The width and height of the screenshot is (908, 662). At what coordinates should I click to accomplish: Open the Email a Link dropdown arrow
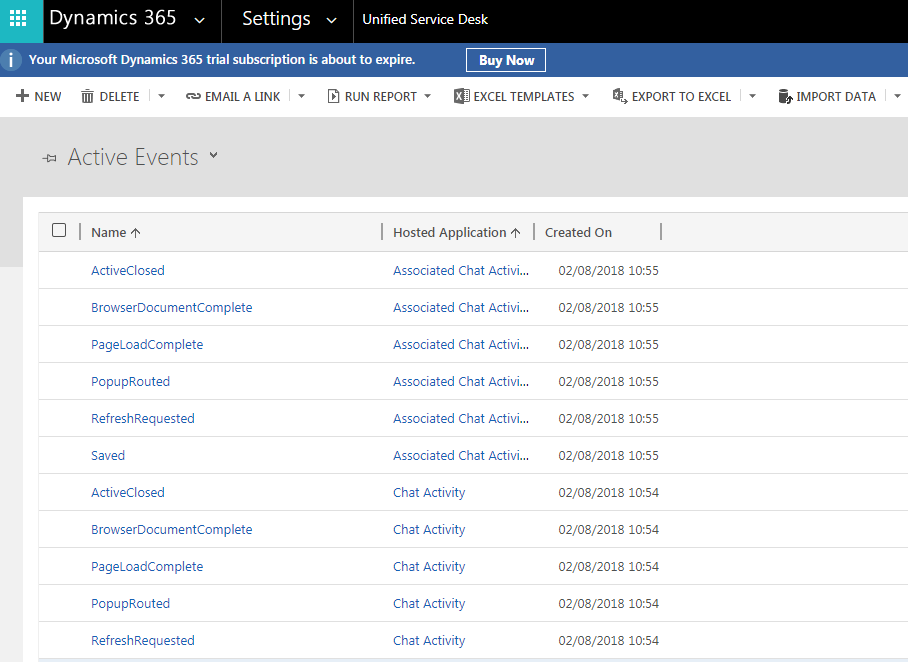(302, 96)
